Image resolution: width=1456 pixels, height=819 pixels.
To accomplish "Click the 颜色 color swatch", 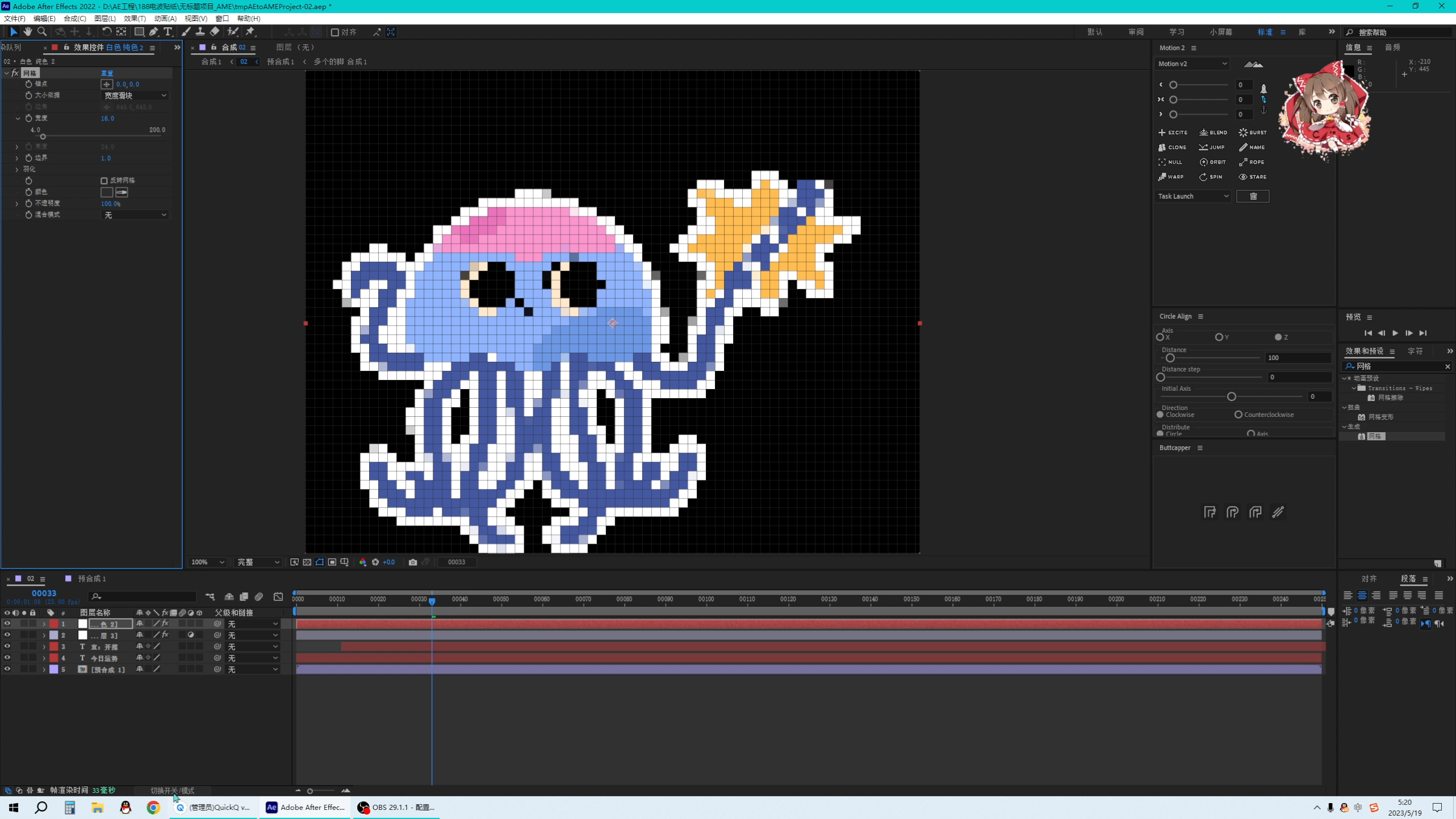I will (x=107, y=192).
